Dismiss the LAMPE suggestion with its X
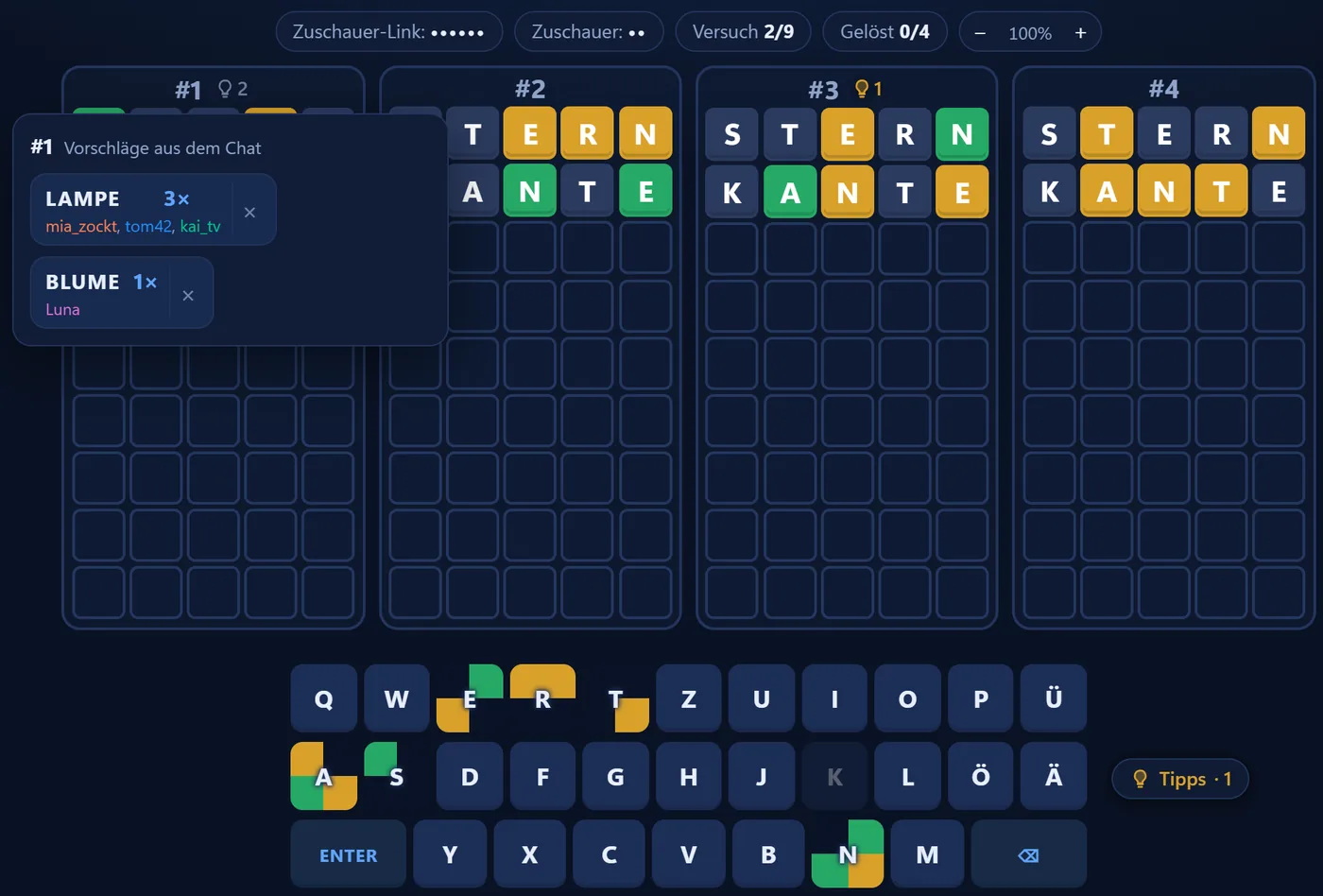This screenshot has width=1323, height=896. coord(249,212)
